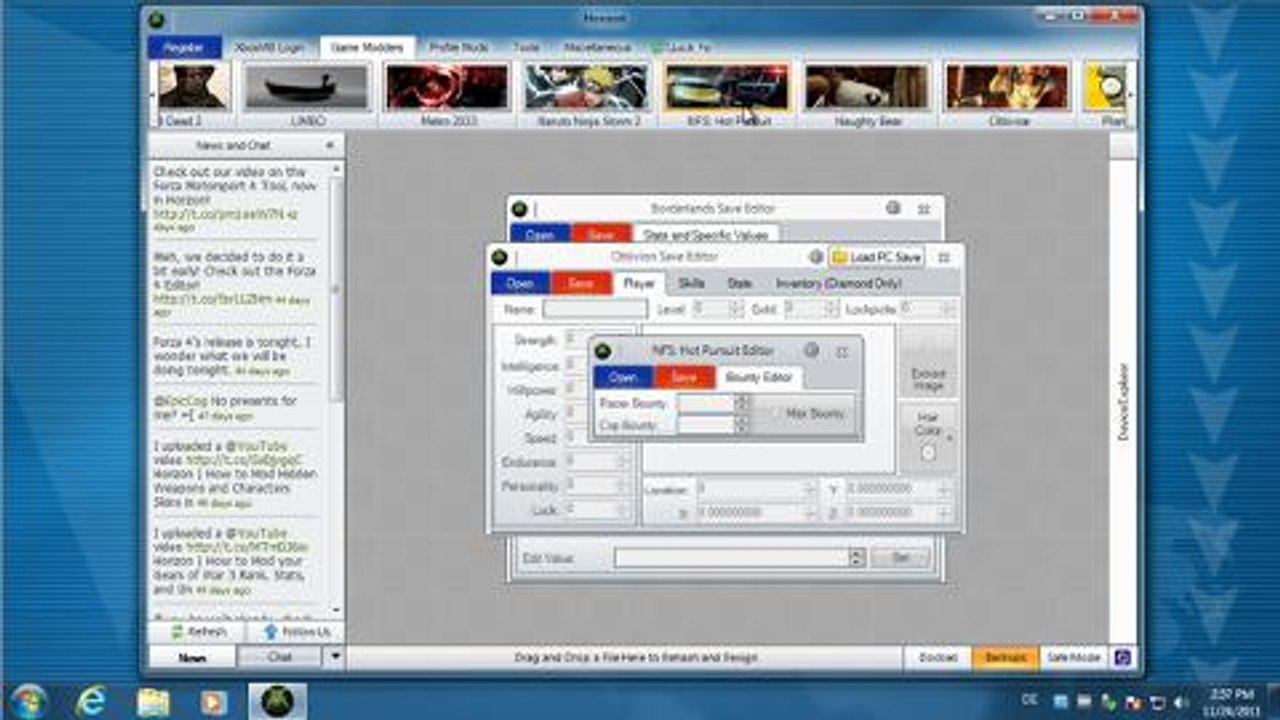Viewport: 1280px width, 720px height.
Task: Click the Follow Us button
Action: click(295, 632)
